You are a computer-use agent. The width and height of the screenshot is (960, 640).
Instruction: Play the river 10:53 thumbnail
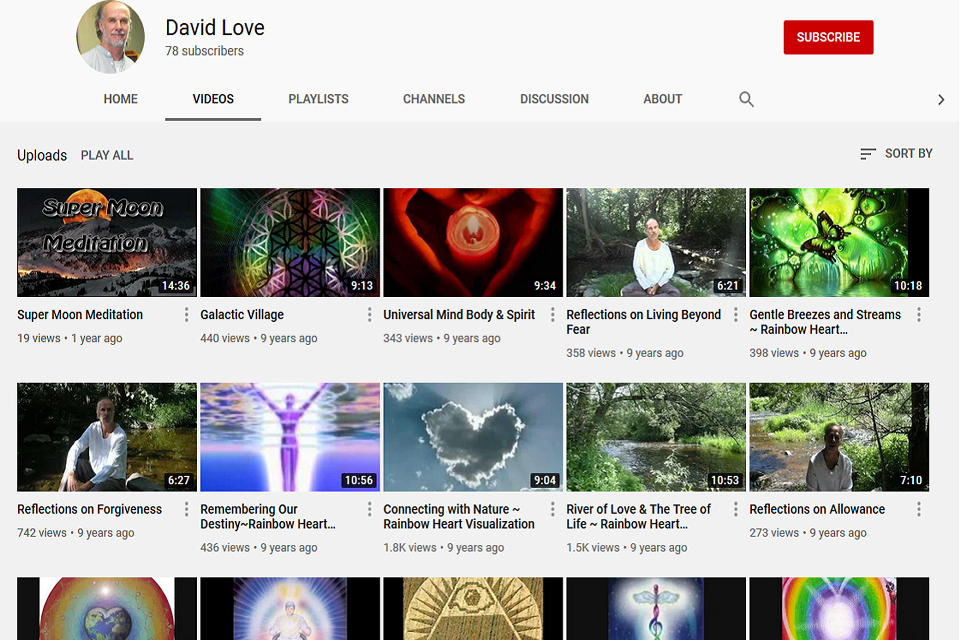click(x=656, y=437)
